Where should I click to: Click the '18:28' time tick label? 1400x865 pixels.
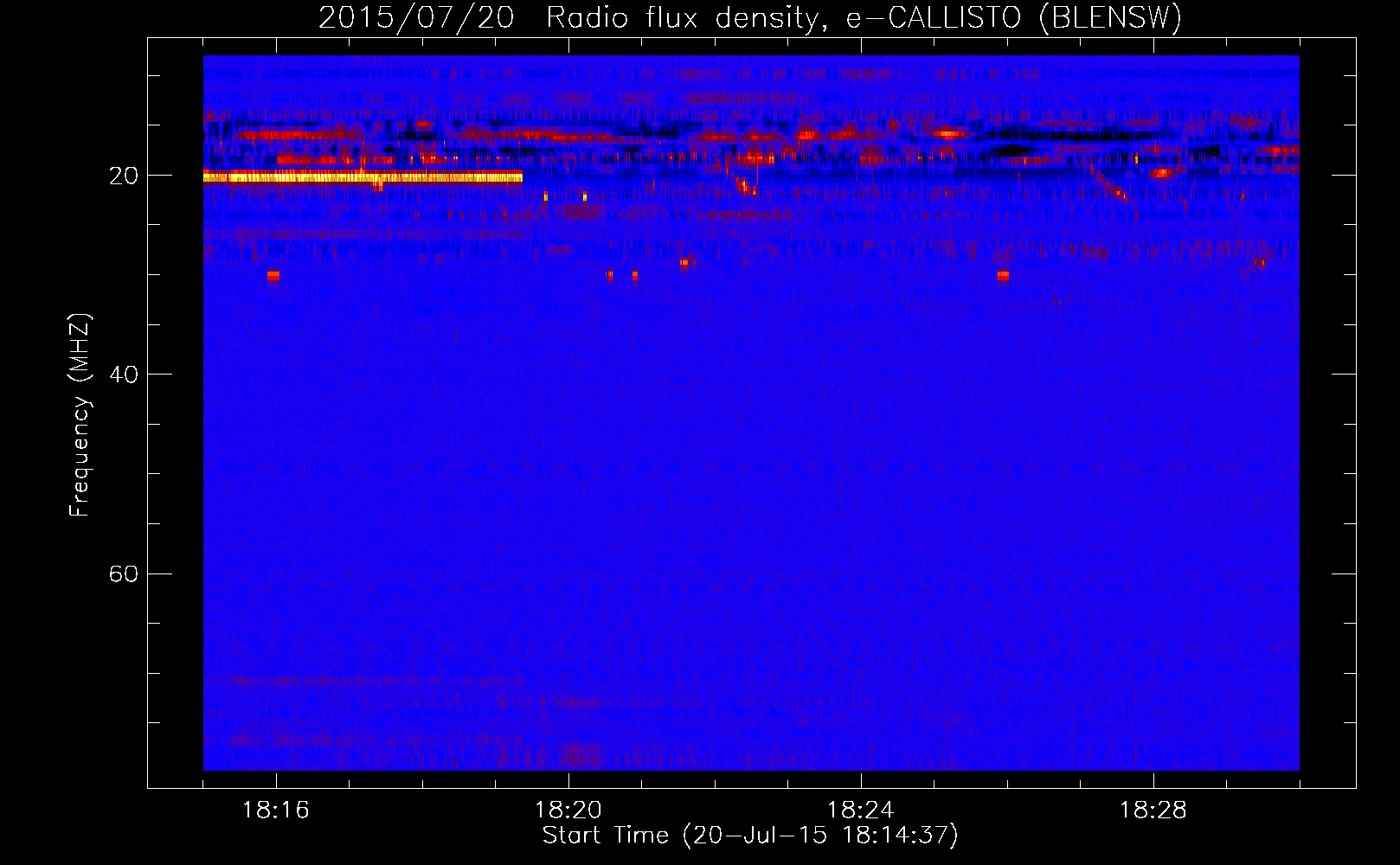[x=1153, y=811]
